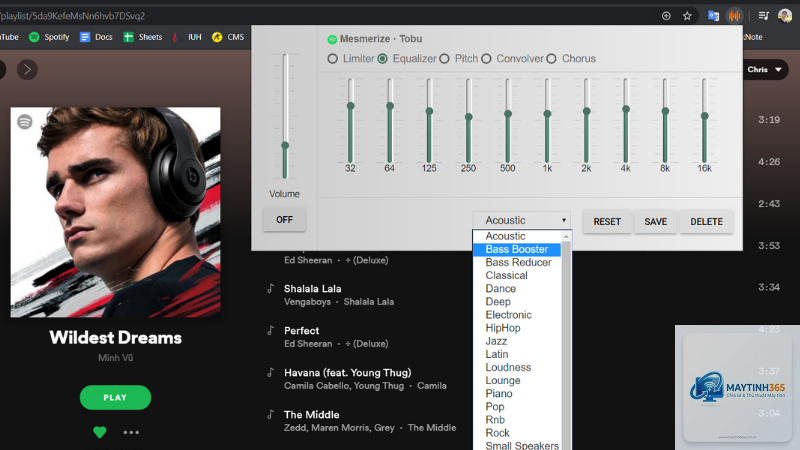
Task: Open the Spotify bookmark
Action: coord(49,37)
